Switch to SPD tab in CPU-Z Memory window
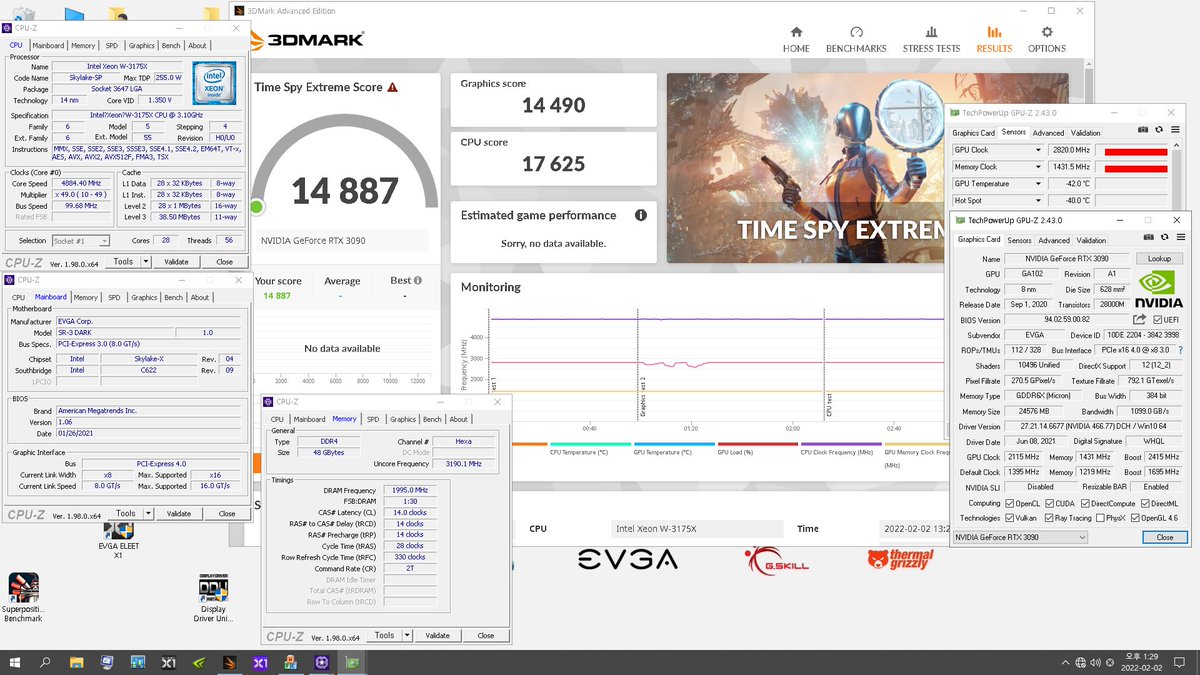The height and width of the screenshot is (675, 1200). pos(373,419)
